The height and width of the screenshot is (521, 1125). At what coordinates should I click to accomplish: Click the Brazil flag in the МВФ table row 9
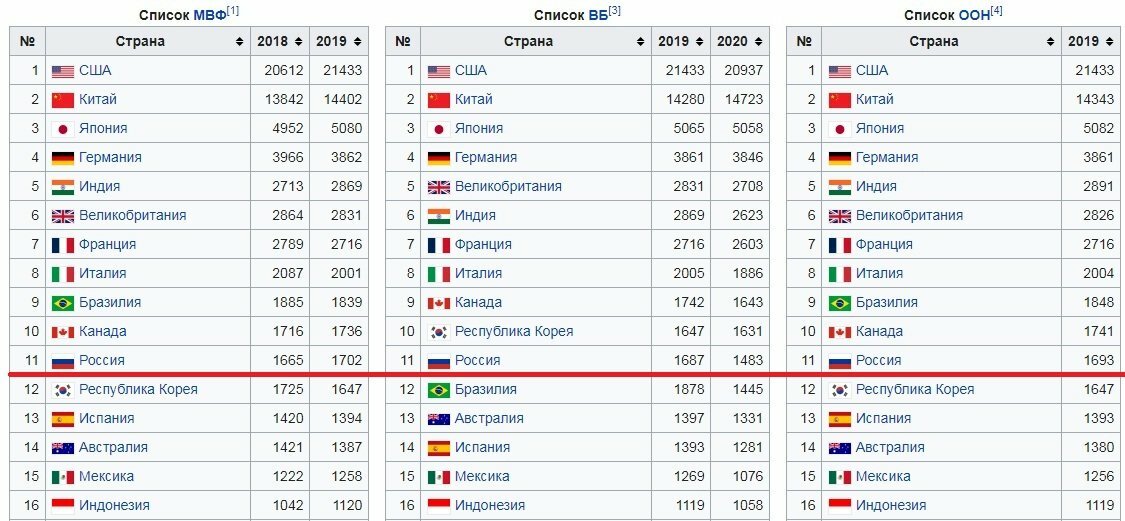[63, 303]
